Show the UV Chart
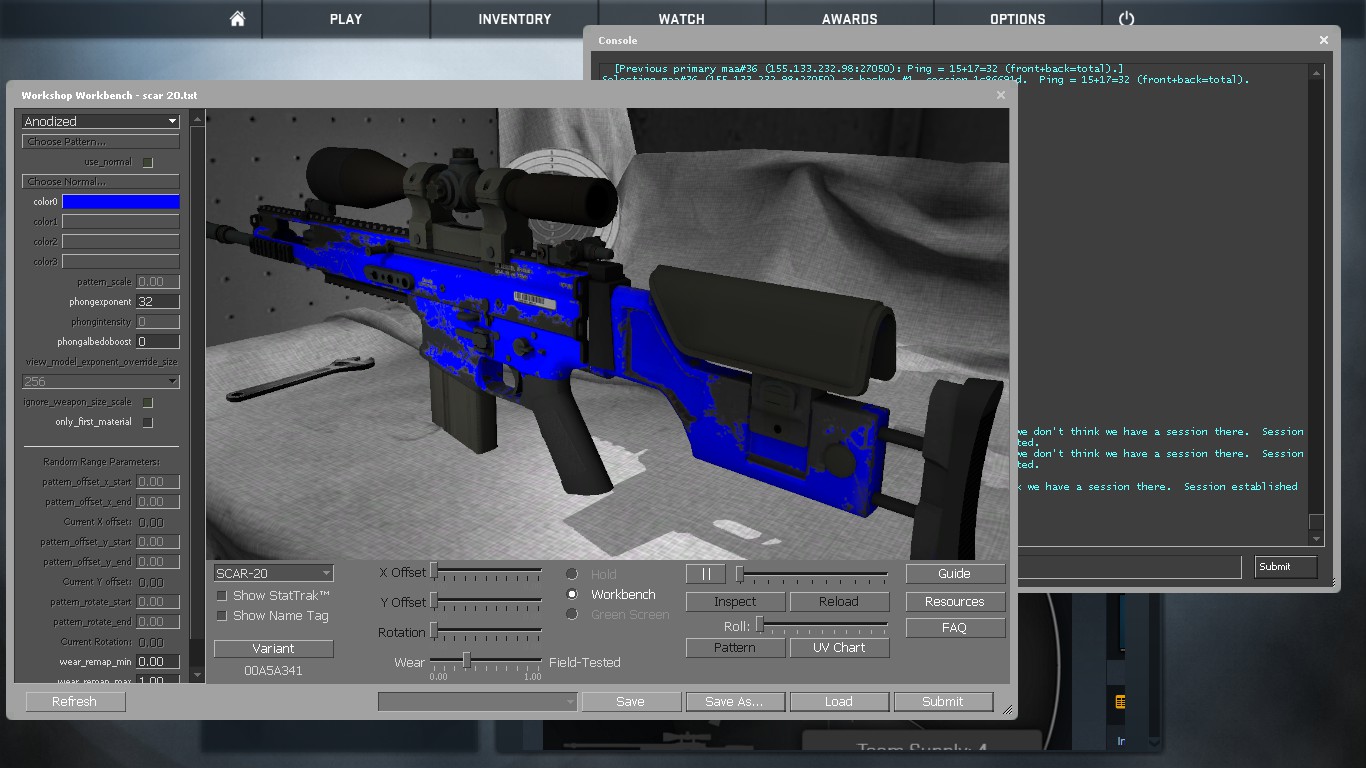 point(838,647)
